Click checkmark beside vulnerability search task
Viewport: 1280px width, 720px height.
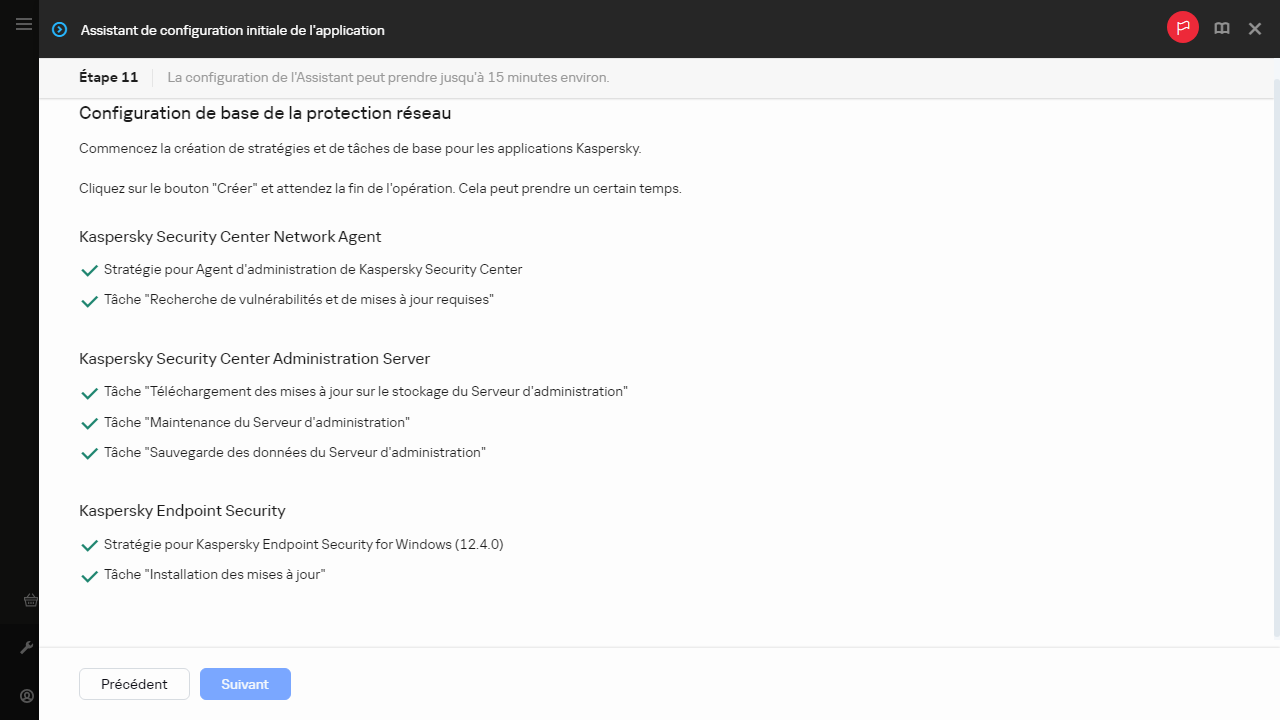click(89, 301)
